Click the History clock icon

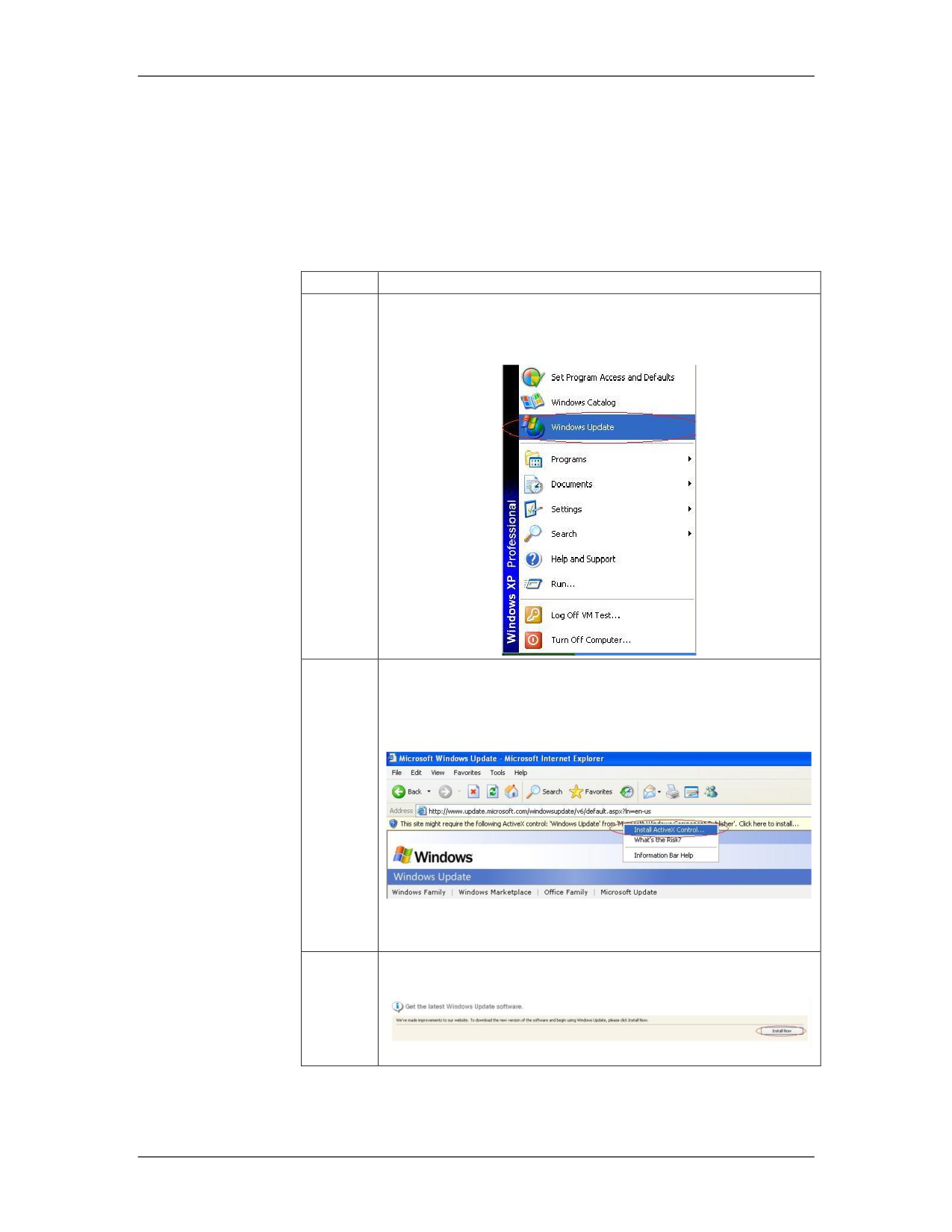click(x=627, y=791)
